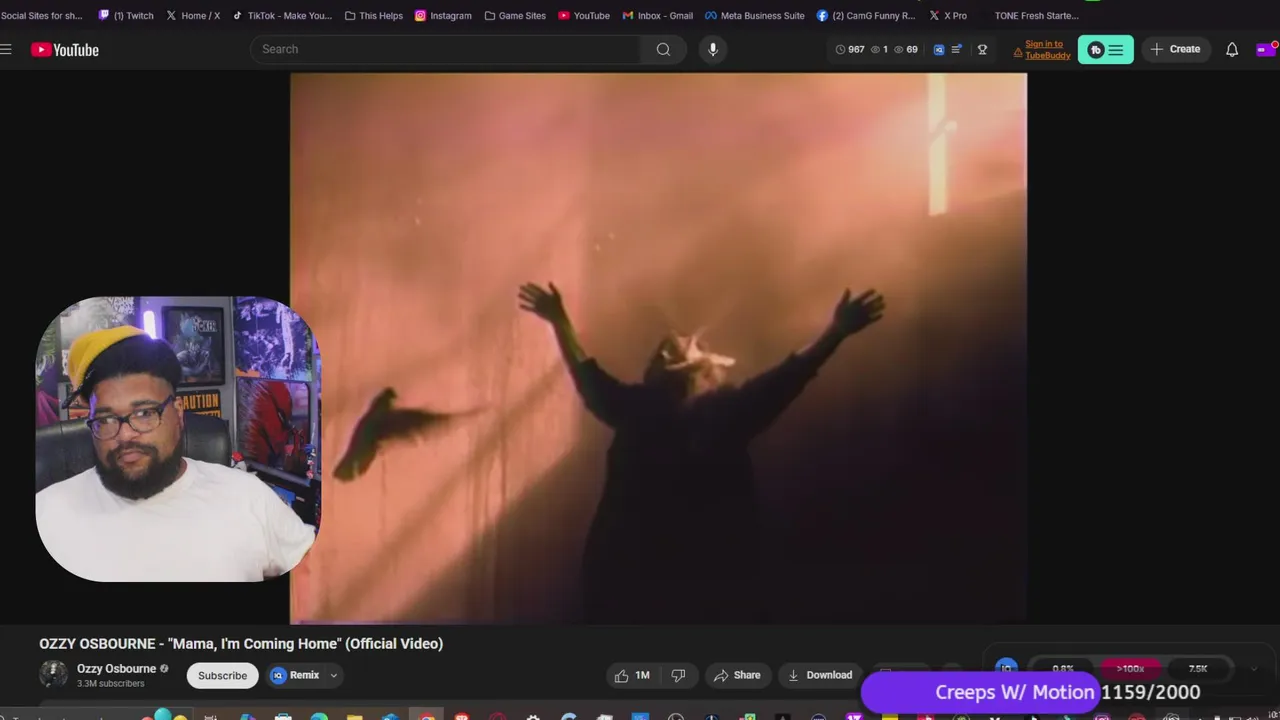The width and height of the screenshot is (1280, 720).
Task: Expand the Game Sites bookmark folder
Action: pos(515,15)
